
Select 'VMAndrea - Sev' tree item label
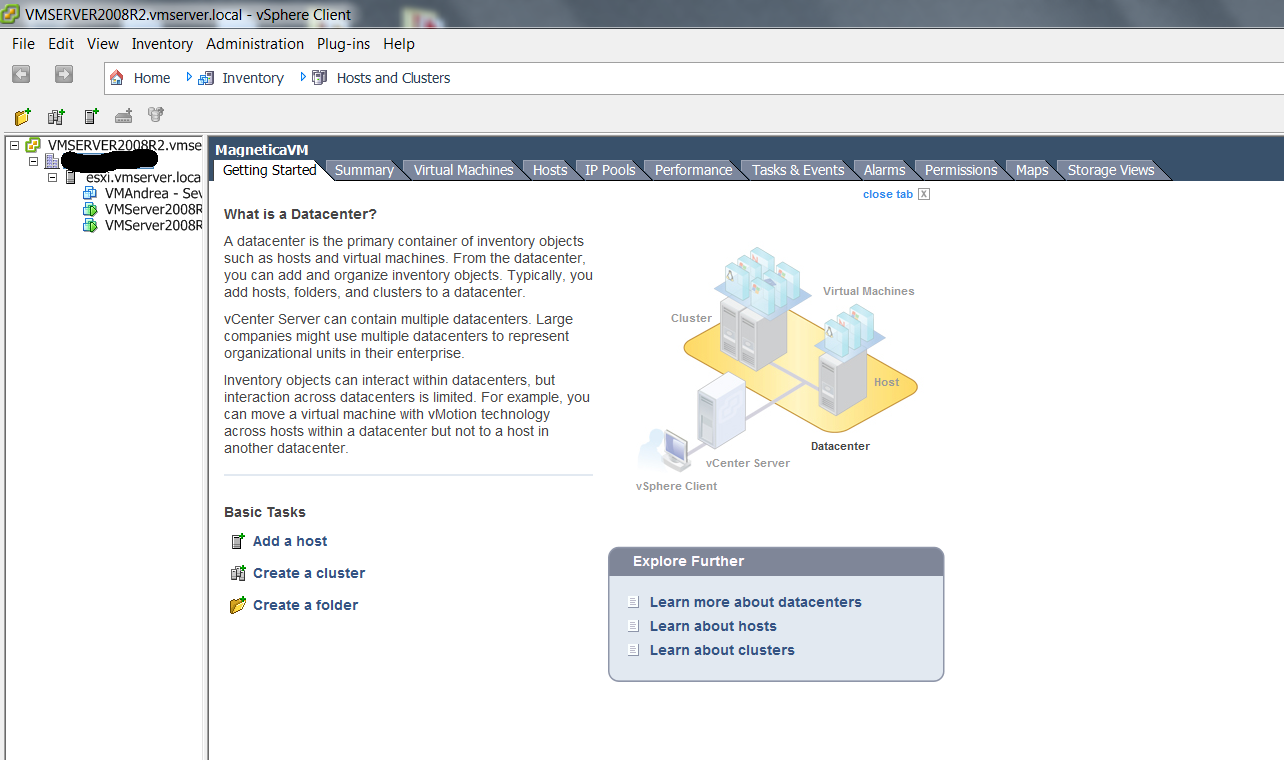coord(153,194)
